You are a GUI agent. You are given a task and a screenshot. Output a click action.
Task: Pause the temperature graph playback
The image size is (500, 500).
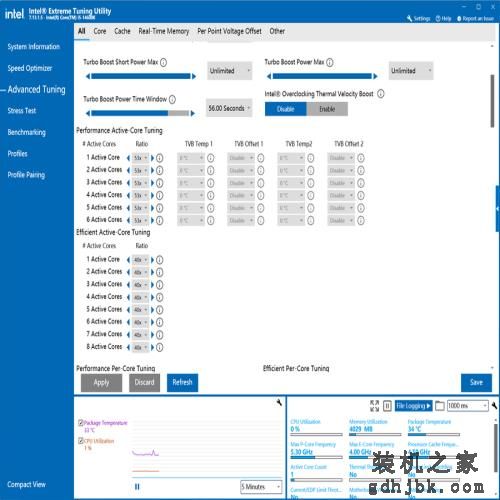click(x=137, y=487)
